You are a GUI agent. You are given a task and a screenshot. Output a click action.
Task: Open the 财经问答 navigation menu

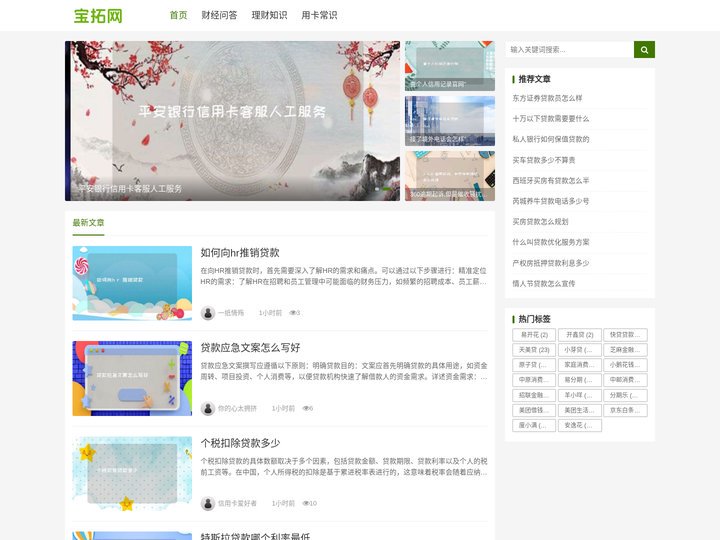[219, 15]
